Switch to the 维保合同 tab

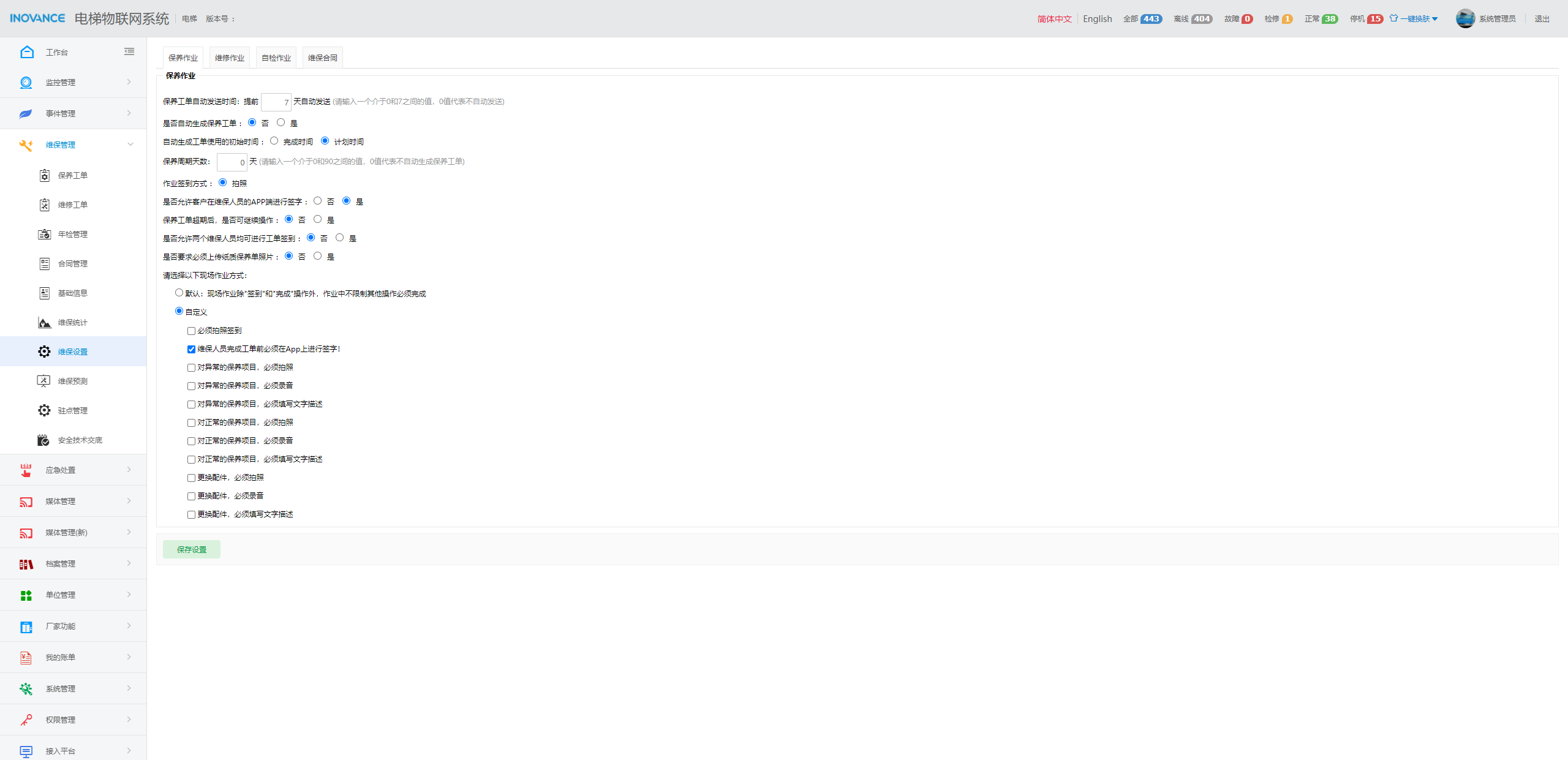tap(323, 58)
